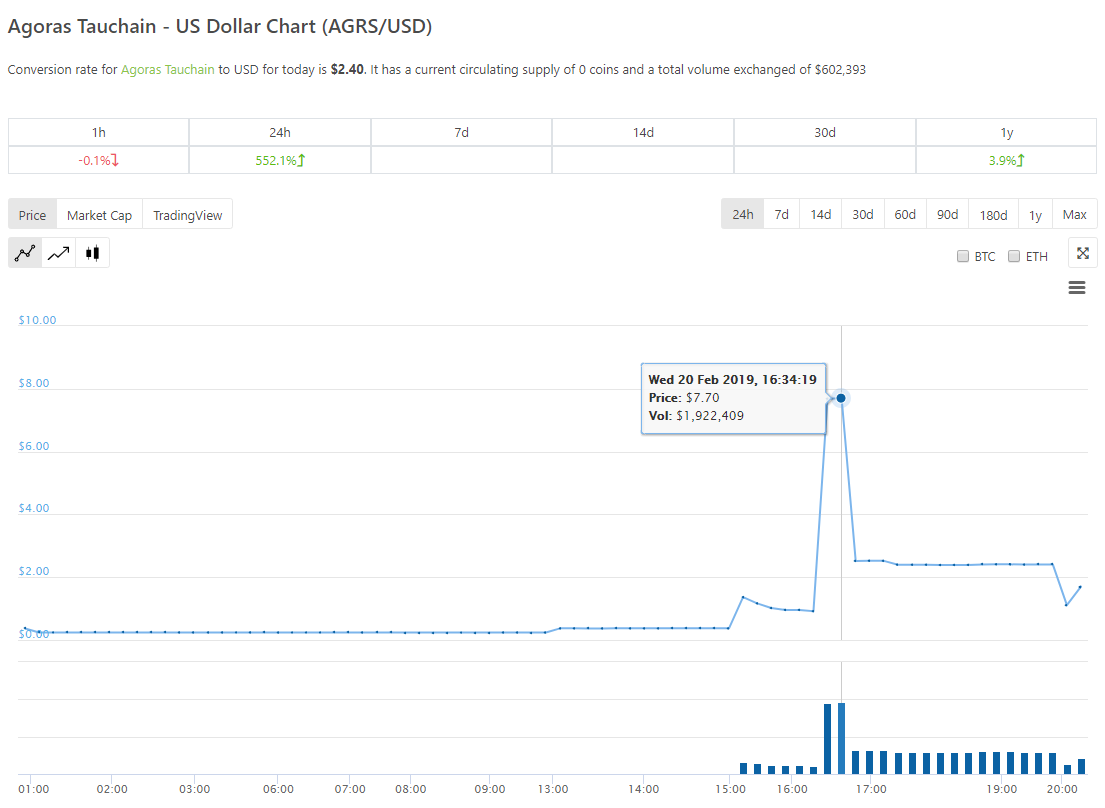Click the 552.1% 24h change value
1105x808 pixels.
pyautogui.click(x=280, y=161)
